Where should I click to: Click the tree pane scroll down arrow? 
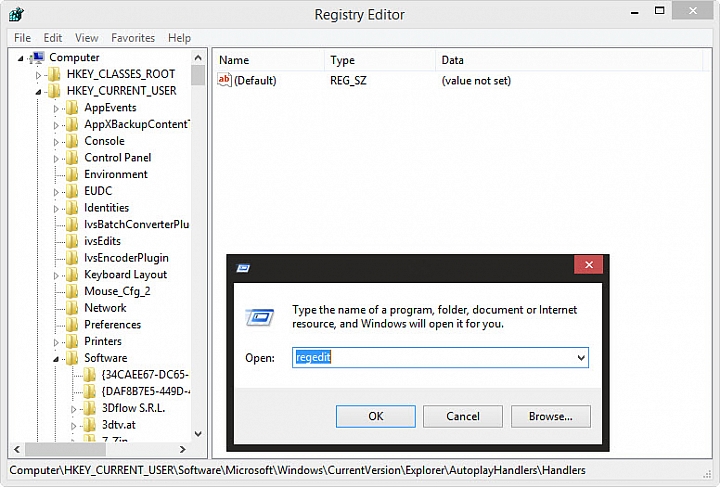click(198, 434)
